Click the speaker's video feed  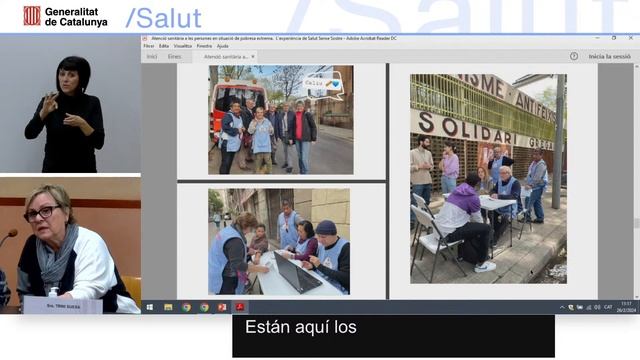pyautogui.click(x=70, y=245)
